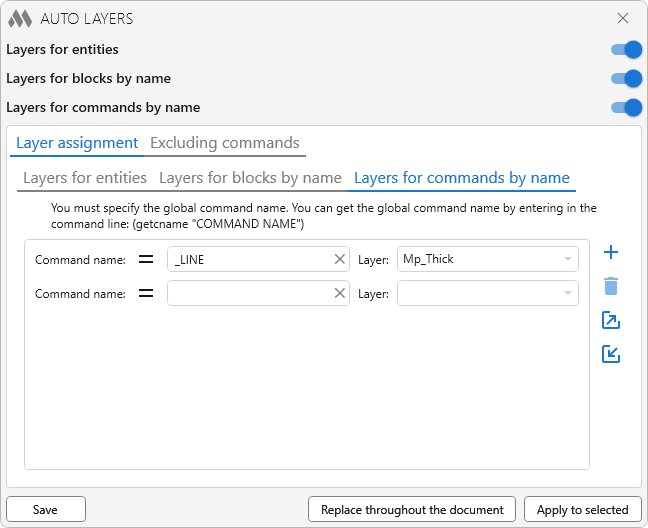
Task: Switch to Excluding commands tab
Action: pos(224,143)
